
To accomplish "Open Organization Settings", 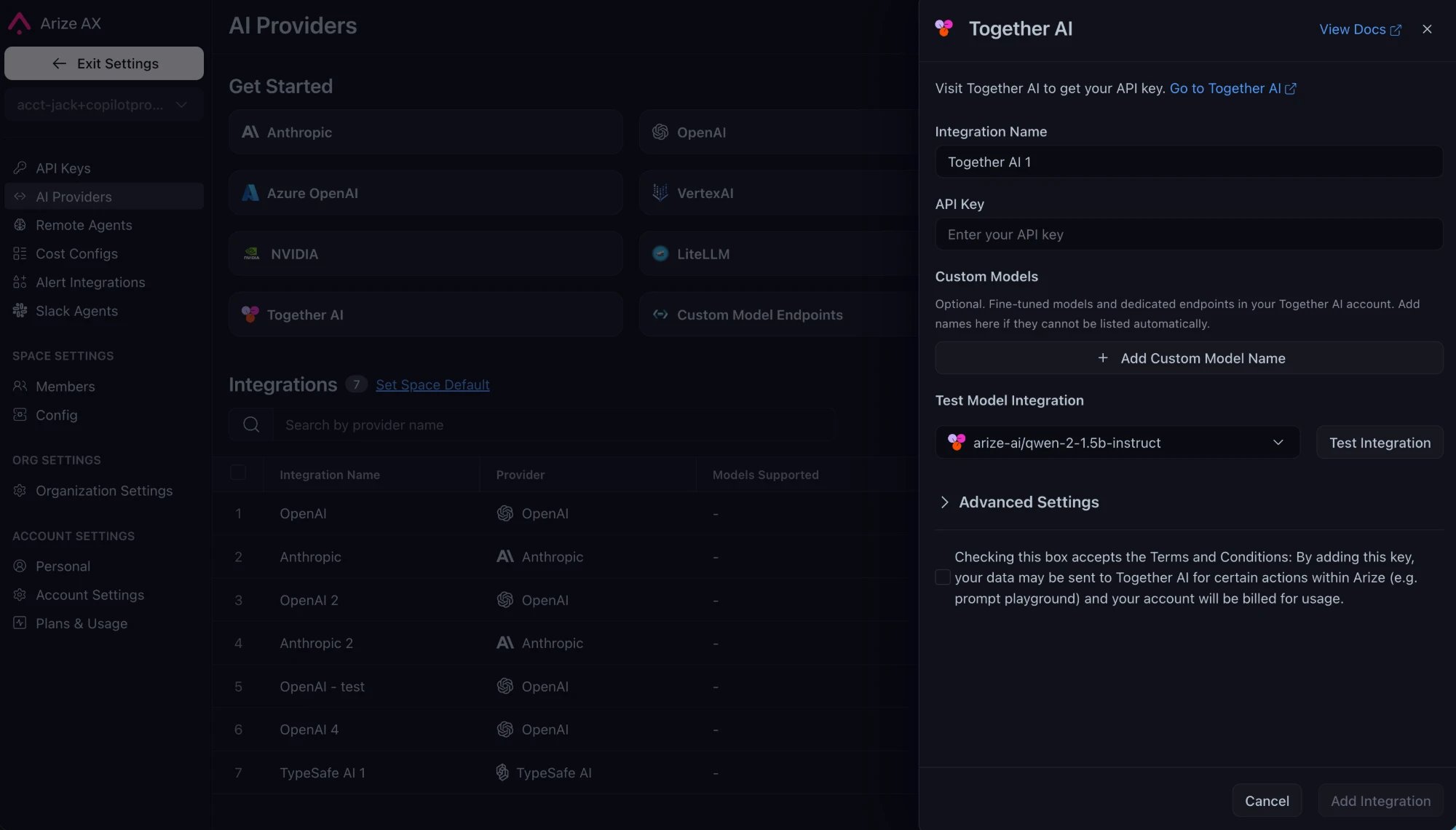I will (x=104, y=491).
